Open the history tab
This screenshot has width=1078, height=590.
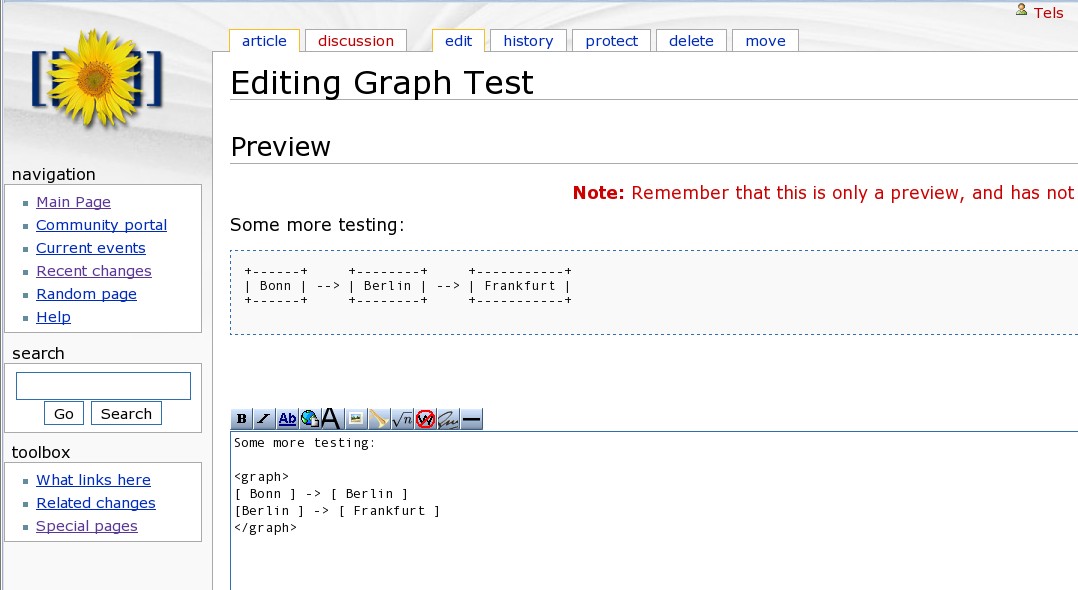pos(528,41)
